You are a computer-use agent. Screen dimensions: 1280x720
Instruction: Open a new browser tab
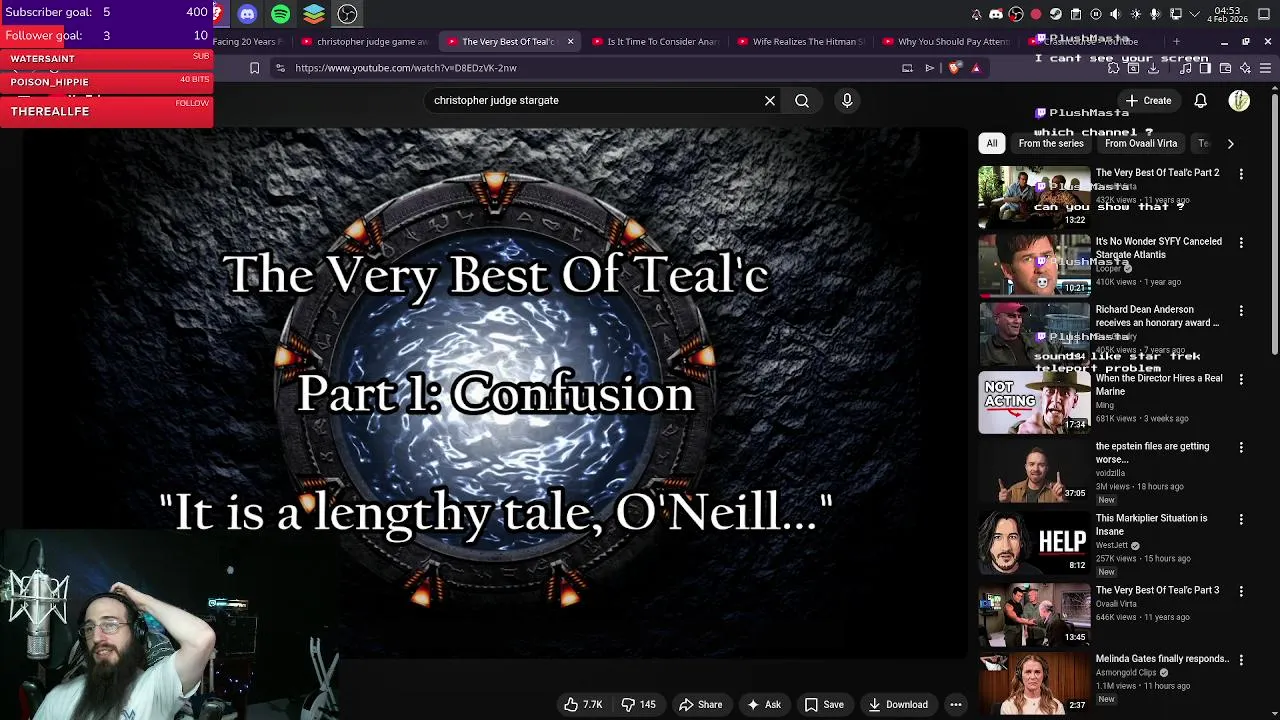click(1176, 42)
